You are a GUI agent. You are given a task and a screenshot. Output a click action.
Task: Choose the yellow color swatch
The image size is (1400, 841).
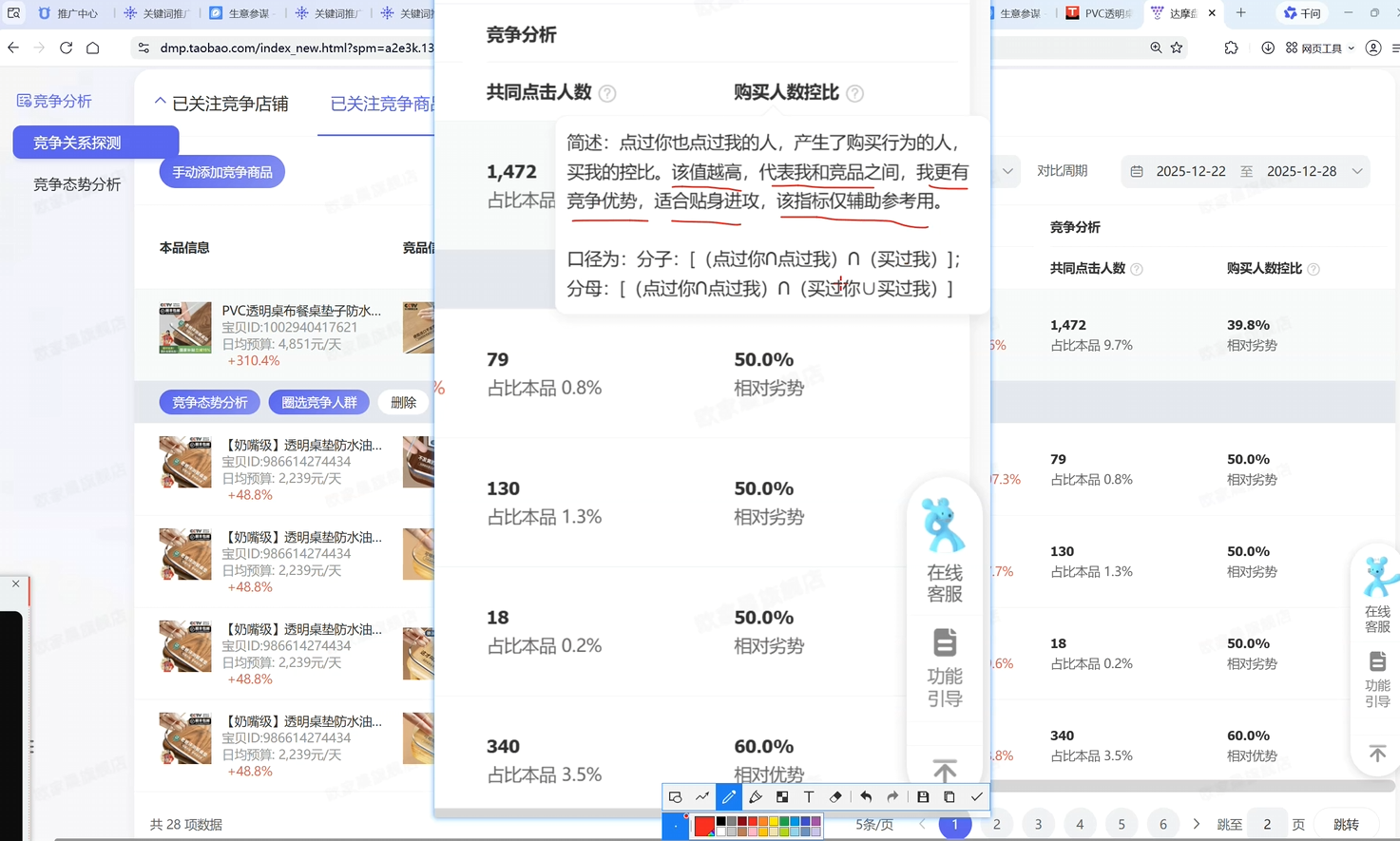coord(774,822)
